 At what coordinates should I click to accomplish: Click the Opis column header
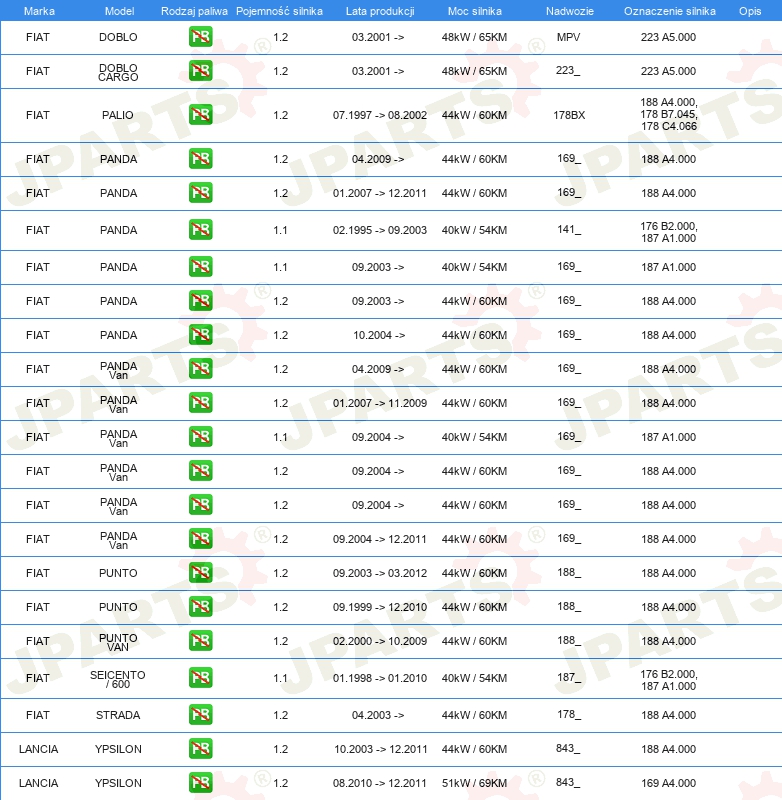[750, 11]
